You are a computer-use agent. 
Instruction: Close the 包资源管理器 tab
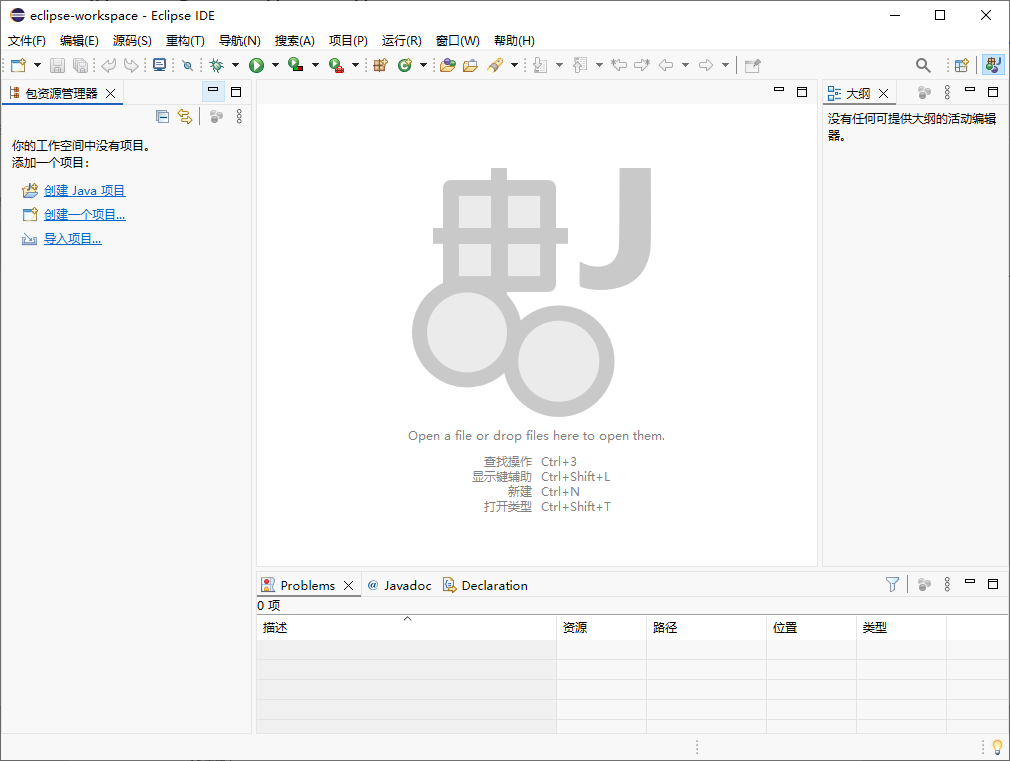tap(111, 93)
